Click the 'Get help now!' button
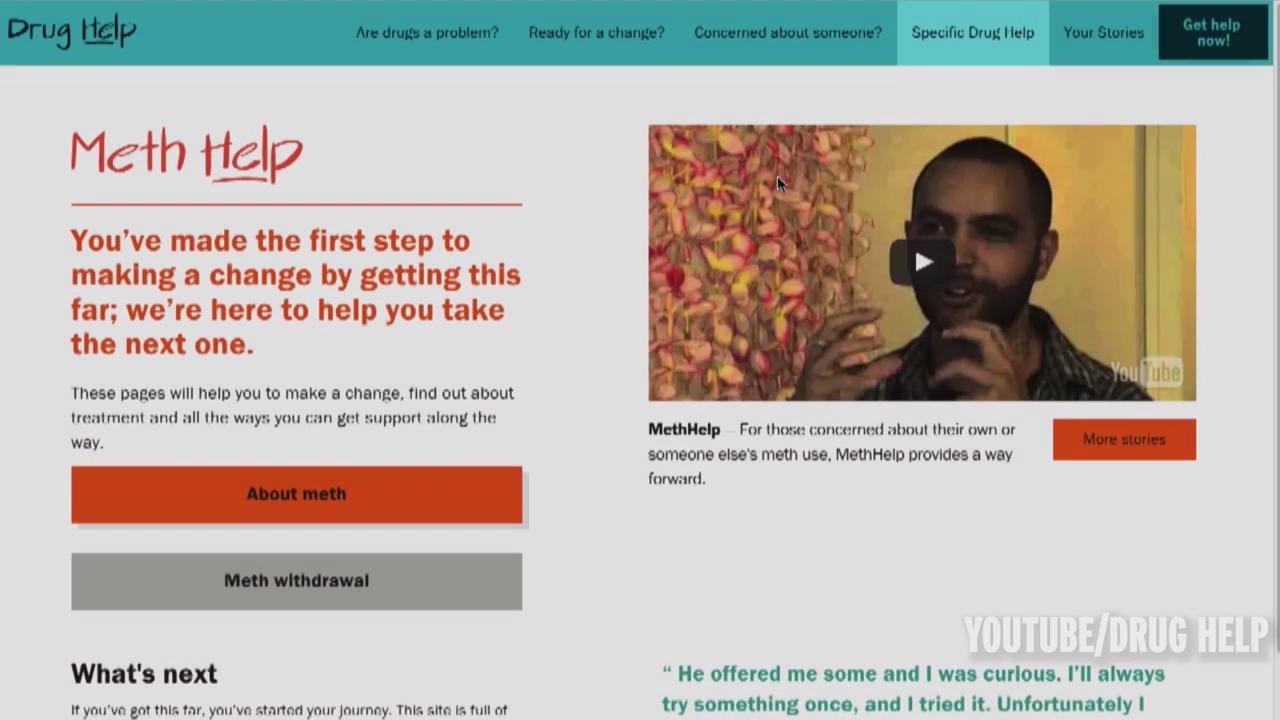This screenshot has width=1280, height=720. tap(1212, 32)
